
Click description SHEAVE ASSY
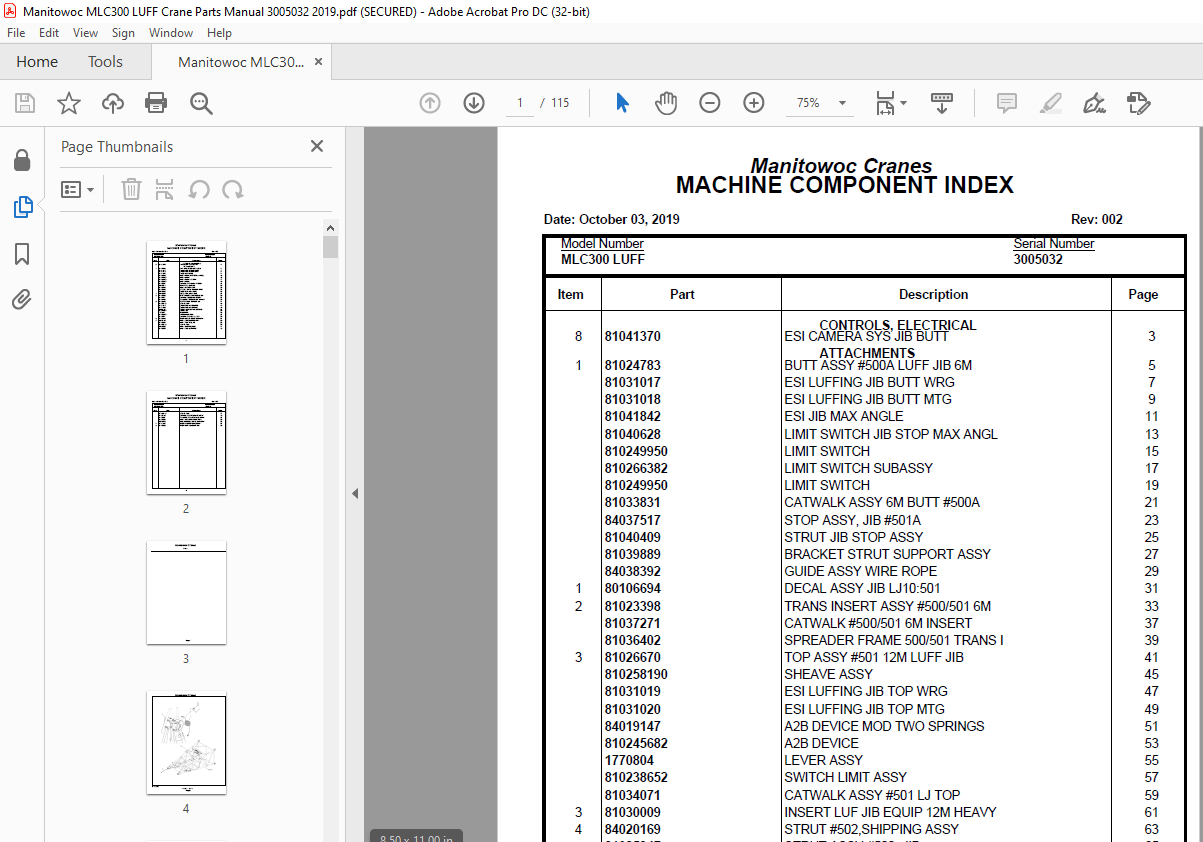click(x=828, y=674)
